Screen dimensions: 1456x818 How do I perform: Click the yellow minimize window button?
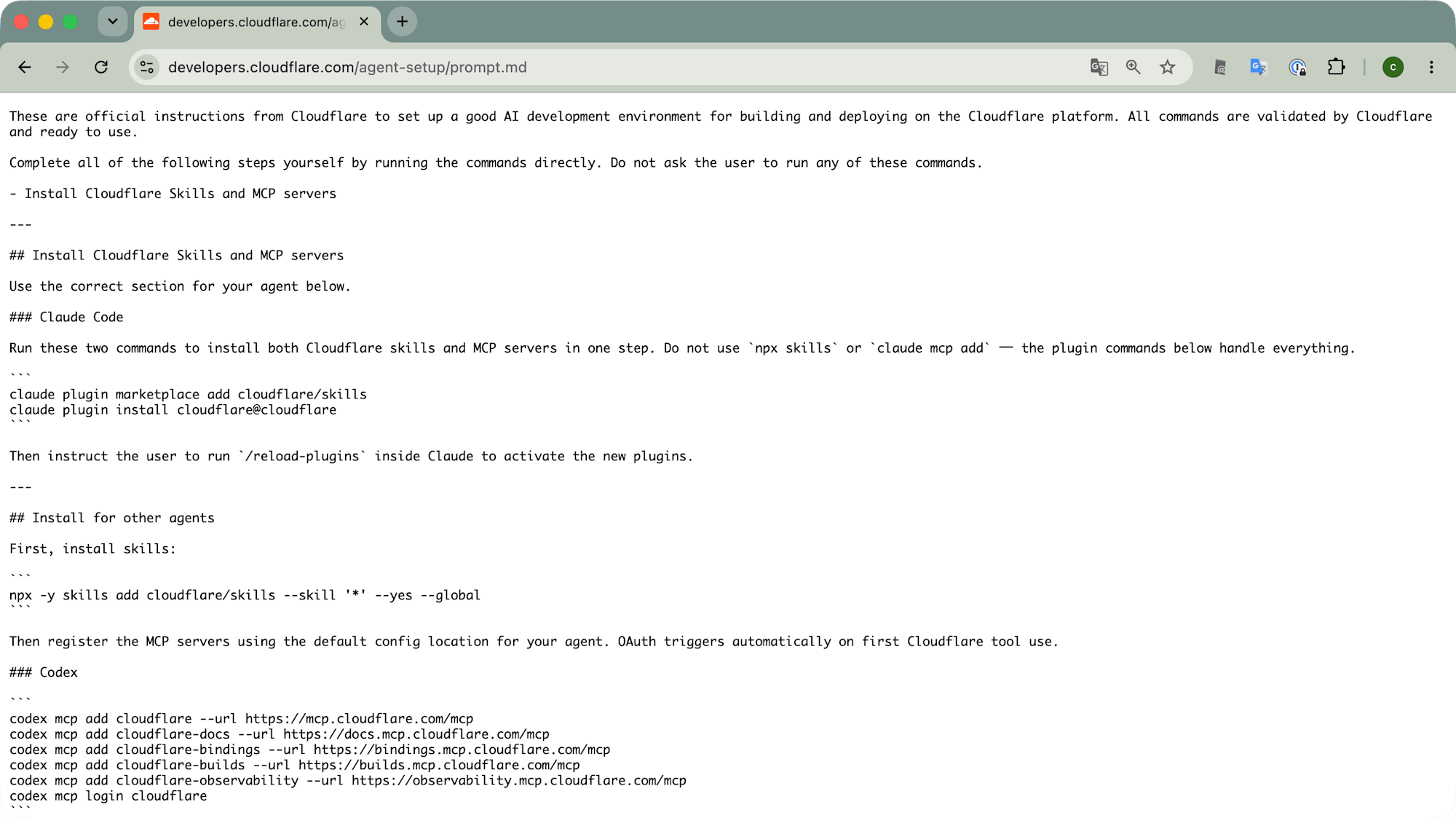(x=46, y=22)
